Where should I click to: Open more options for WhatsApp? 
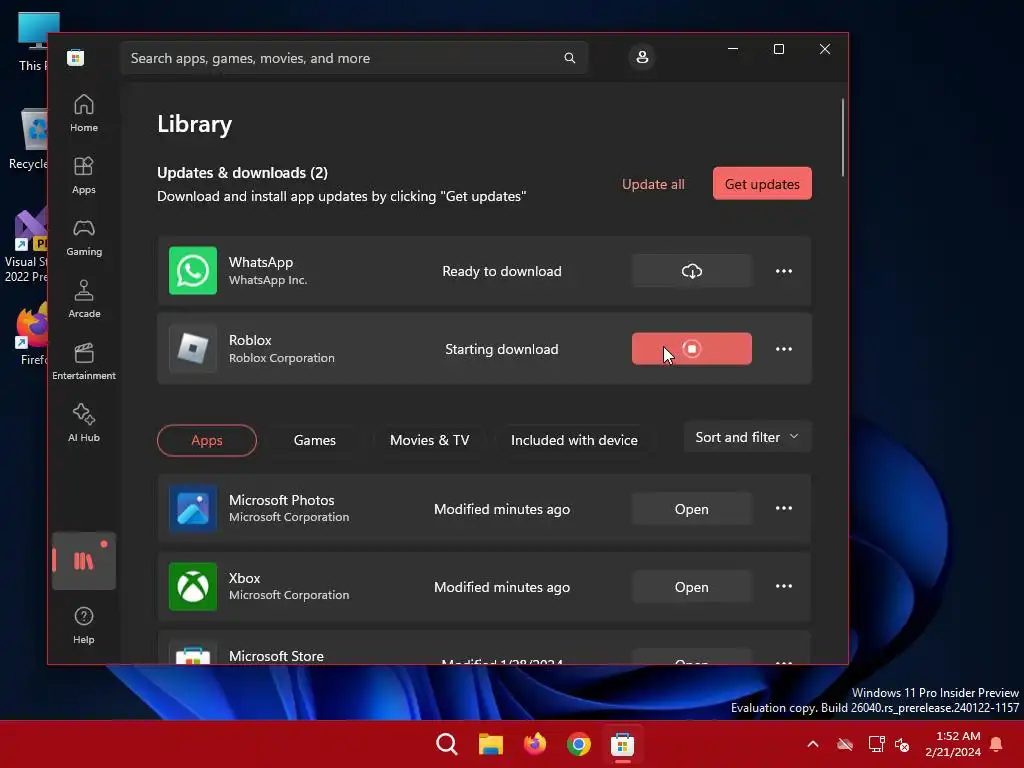tap(784, 271)
